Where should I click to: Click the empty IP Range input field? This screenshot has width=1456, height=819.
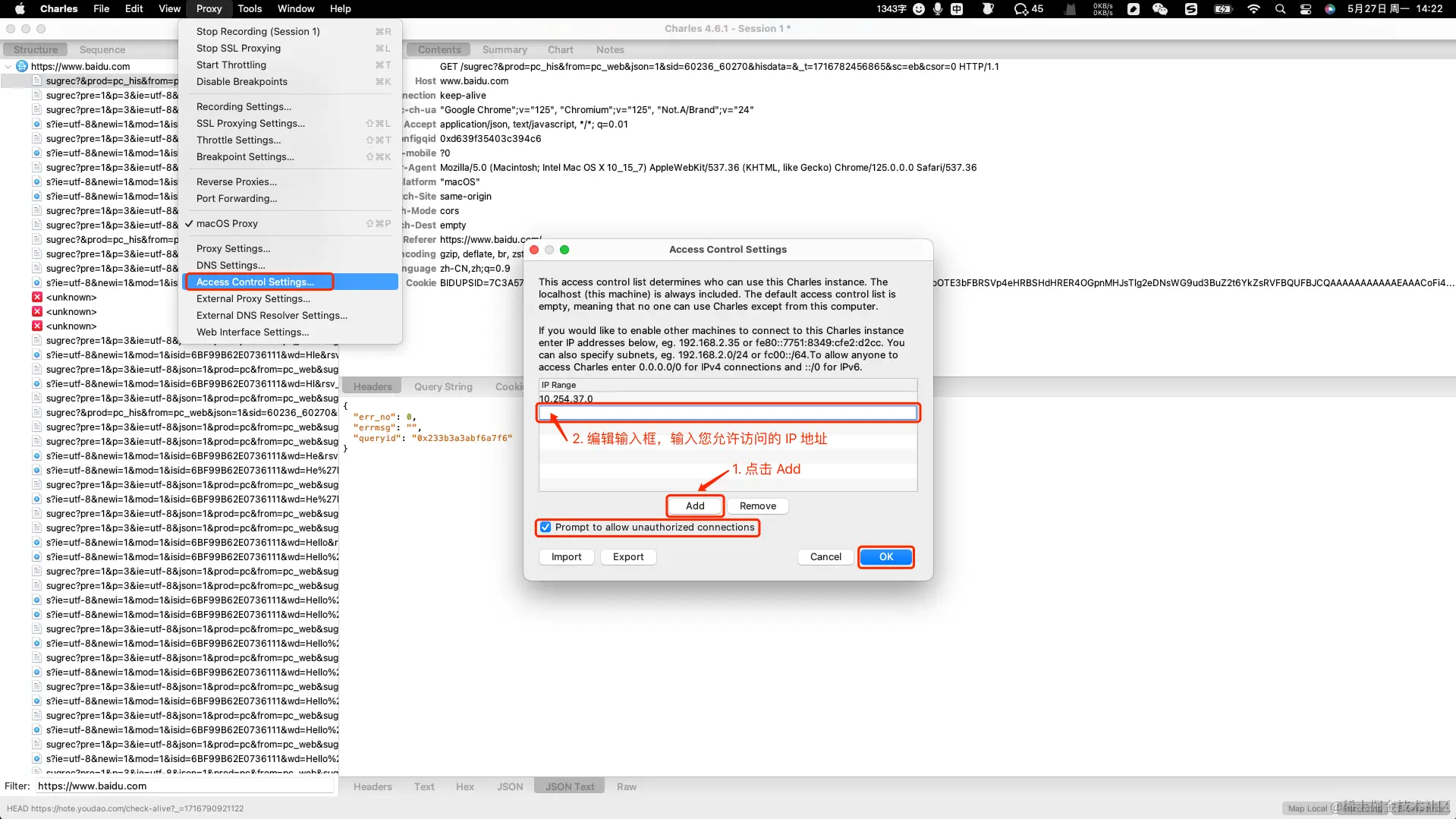[728, 413]
